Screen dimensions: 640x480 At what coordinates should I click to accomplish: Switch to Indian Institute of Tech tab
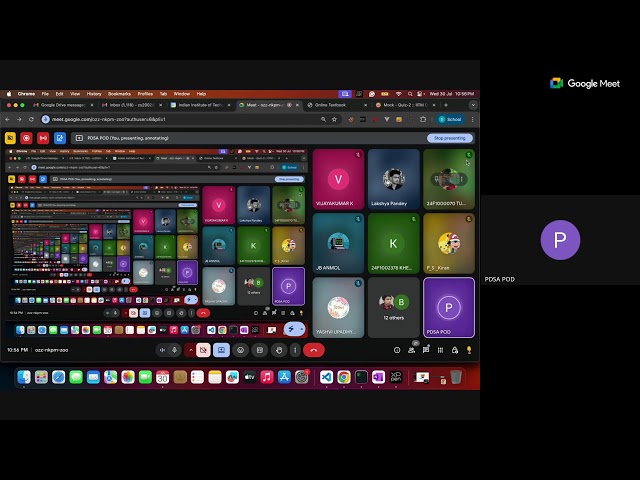tap(200, 105)
